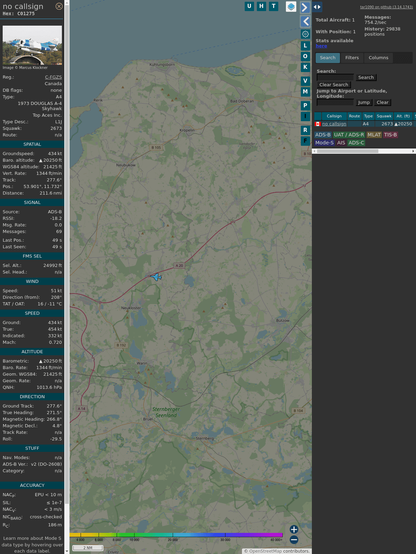This screenshot has width=416, height=554.
Task: Zoom in with the plus button
Action: tap(294, 529)
